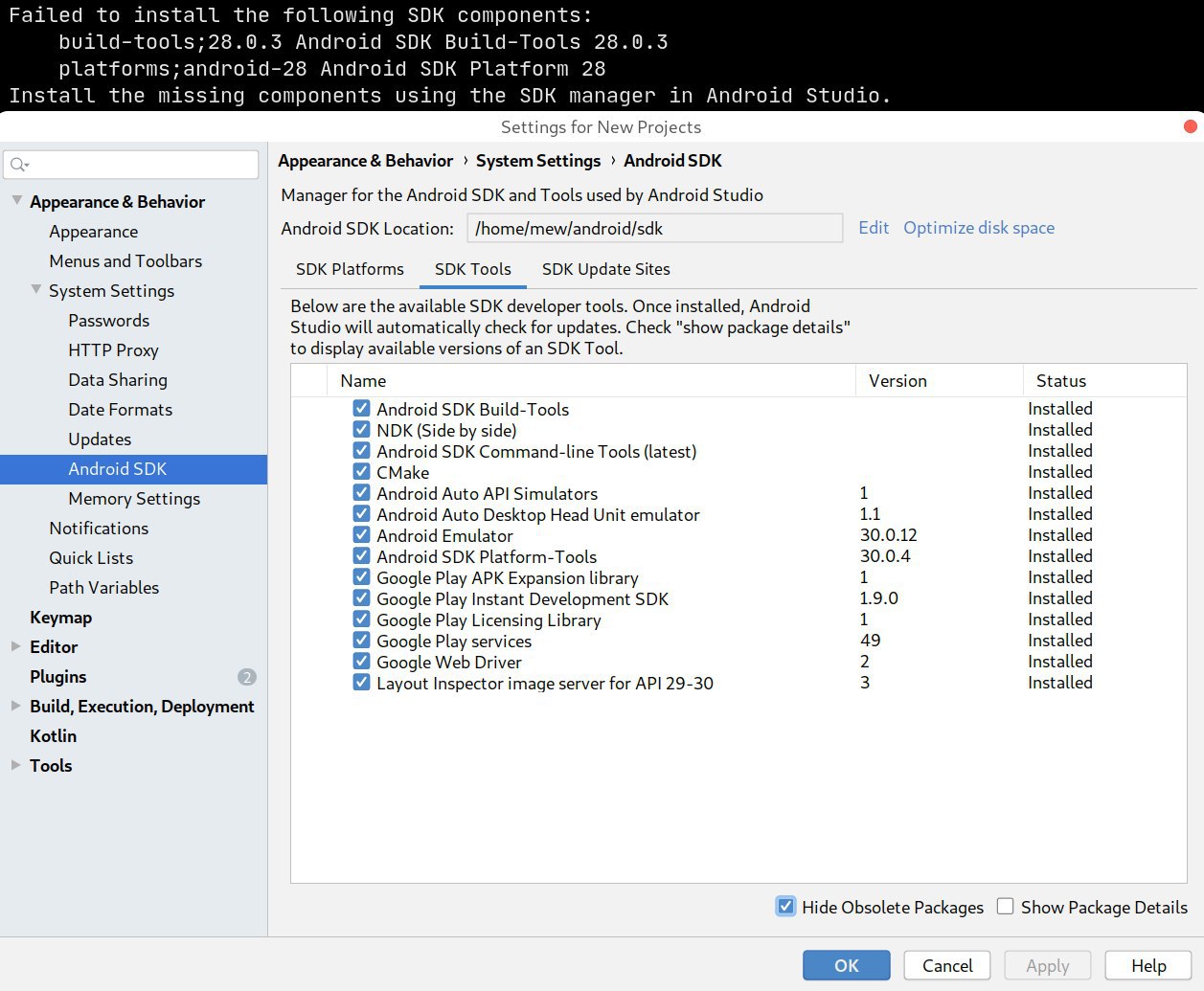
Task: Click the Edit link for SDK location
Action: [874, 228]
